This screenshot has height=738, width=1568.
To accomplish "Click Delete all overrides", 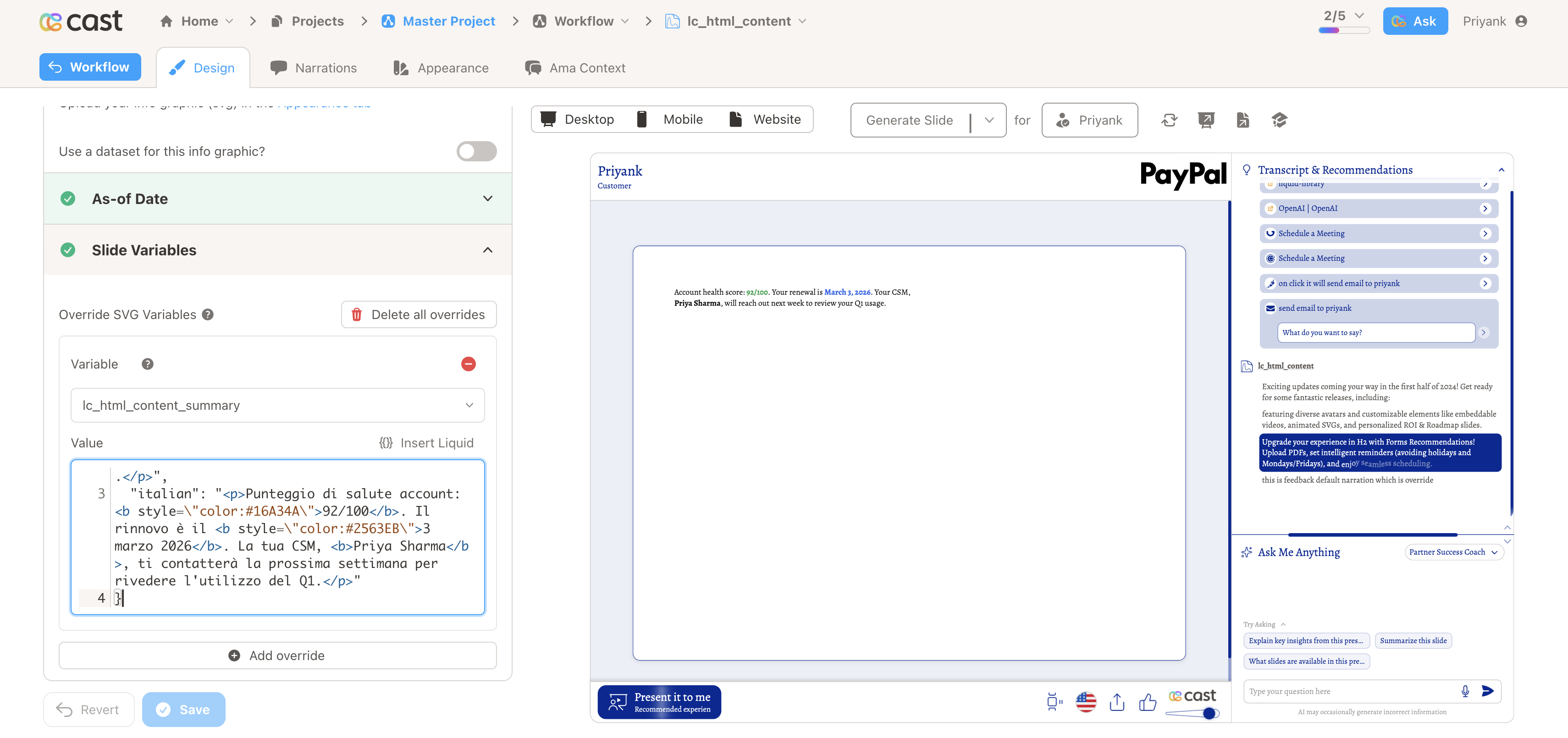I will (419, 314).
